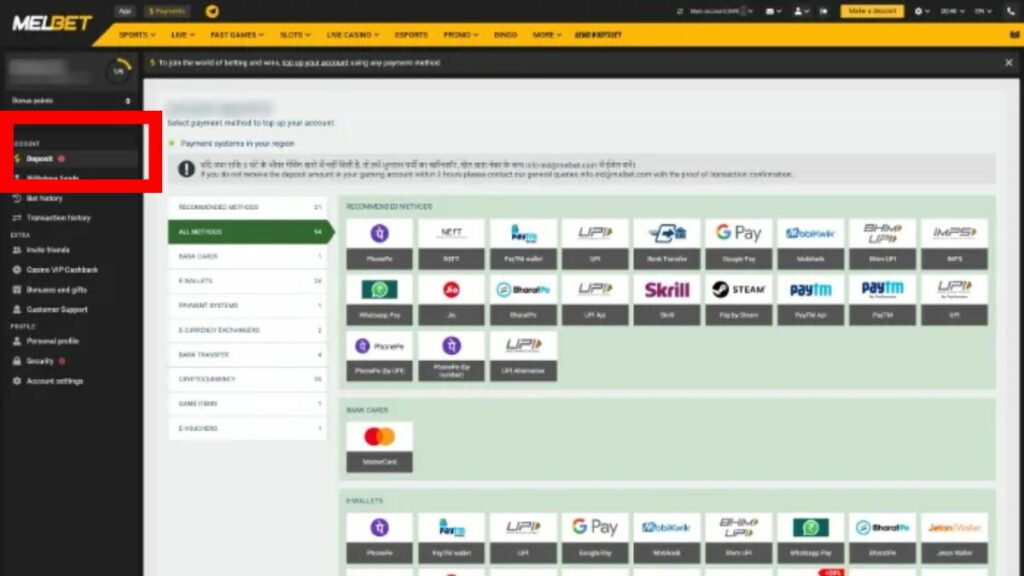Click the Payments button in header
The width and height of the screenshot is (1024, 576).
point(167,11)
